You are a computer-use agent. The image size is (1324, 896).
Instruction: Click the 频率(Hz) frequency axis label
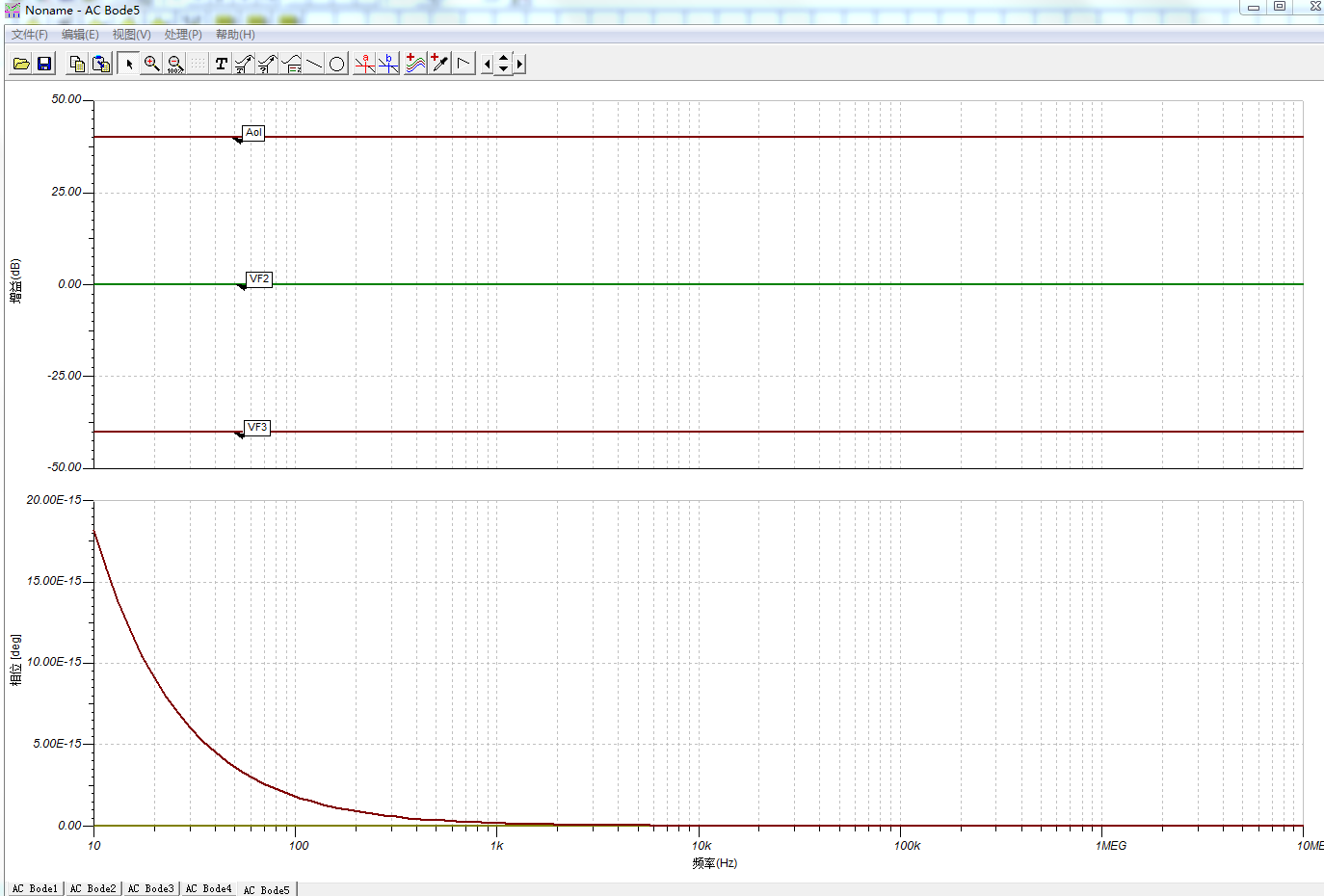pyautogui.click(x=715, y=863)
